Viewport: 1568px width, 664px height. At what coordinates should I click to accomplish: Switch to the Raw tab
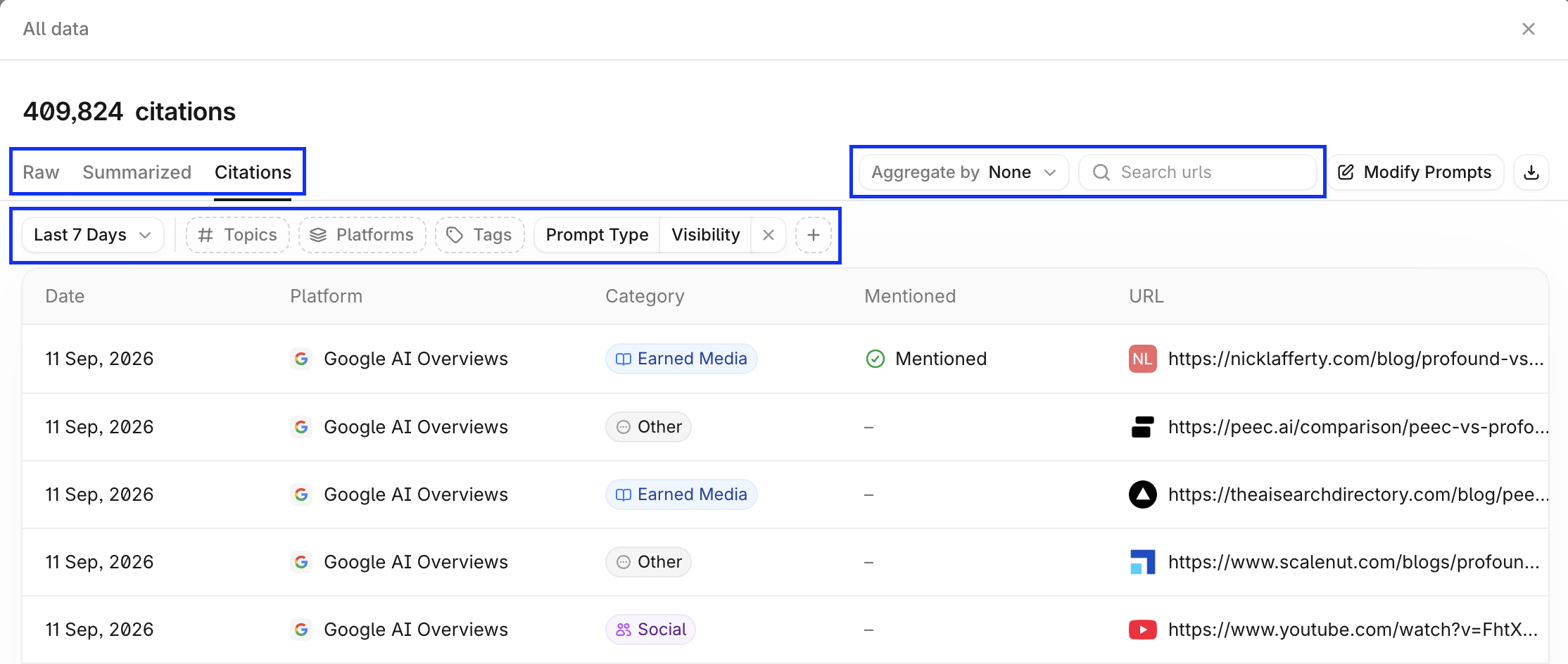click(41, 172)
